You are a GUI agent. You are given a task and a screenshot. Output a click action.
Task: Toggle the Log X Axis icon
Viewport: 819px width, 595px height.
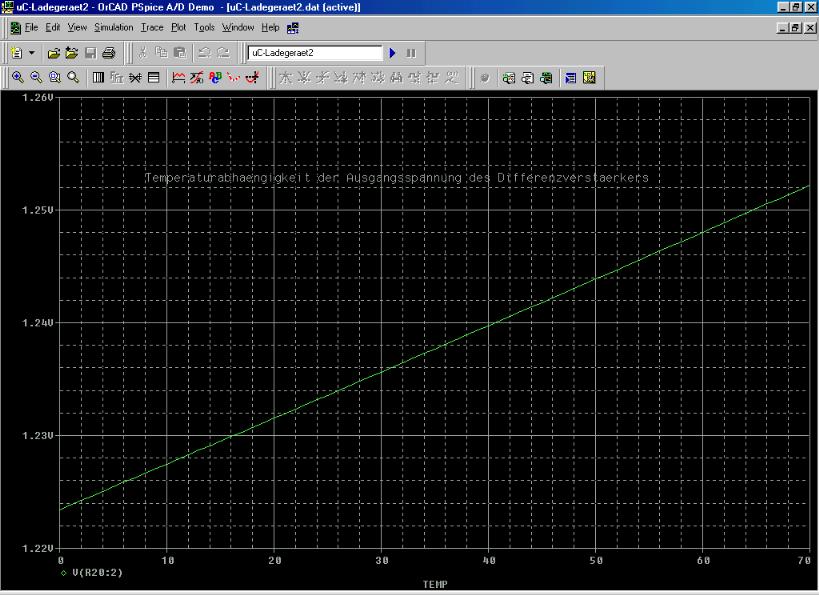coord(98,78)
